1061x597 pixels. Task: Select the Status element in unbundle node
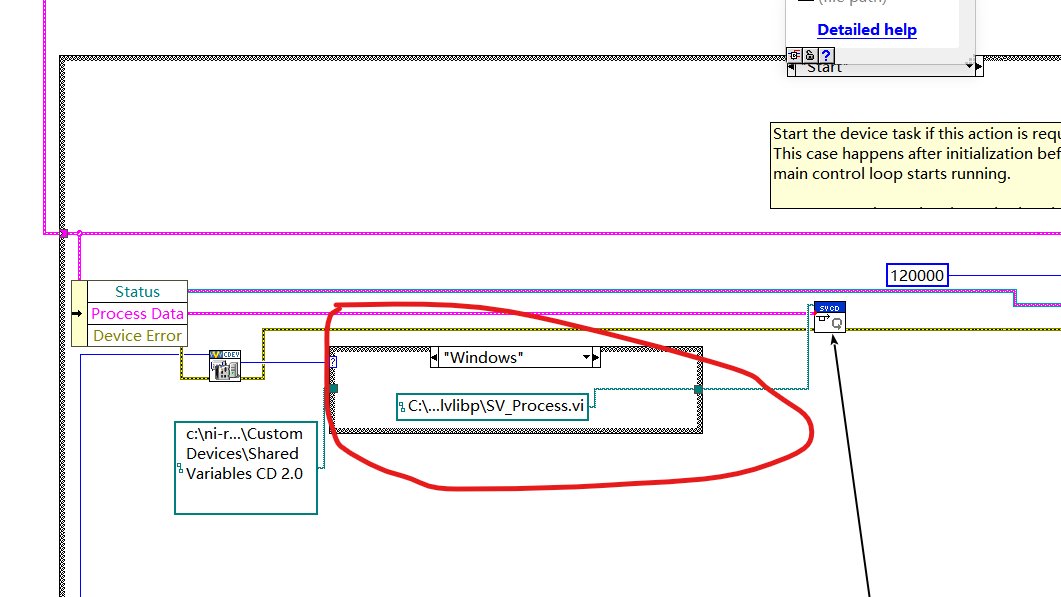(136, 291)
